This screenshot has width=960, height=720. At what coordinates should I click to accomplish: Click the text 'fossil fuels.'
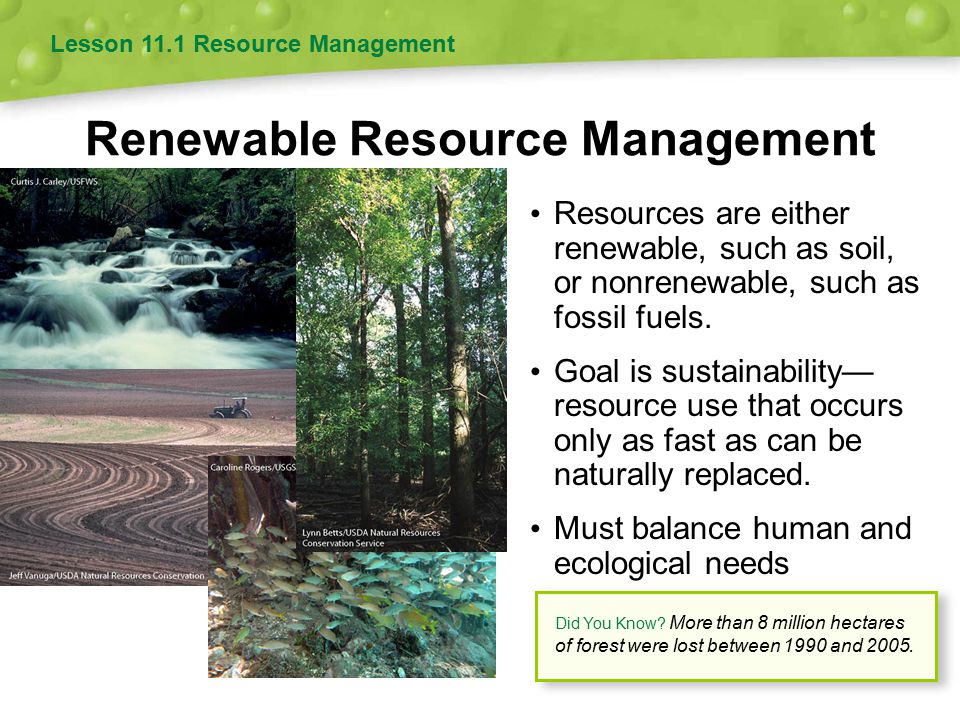pos(632,317)
